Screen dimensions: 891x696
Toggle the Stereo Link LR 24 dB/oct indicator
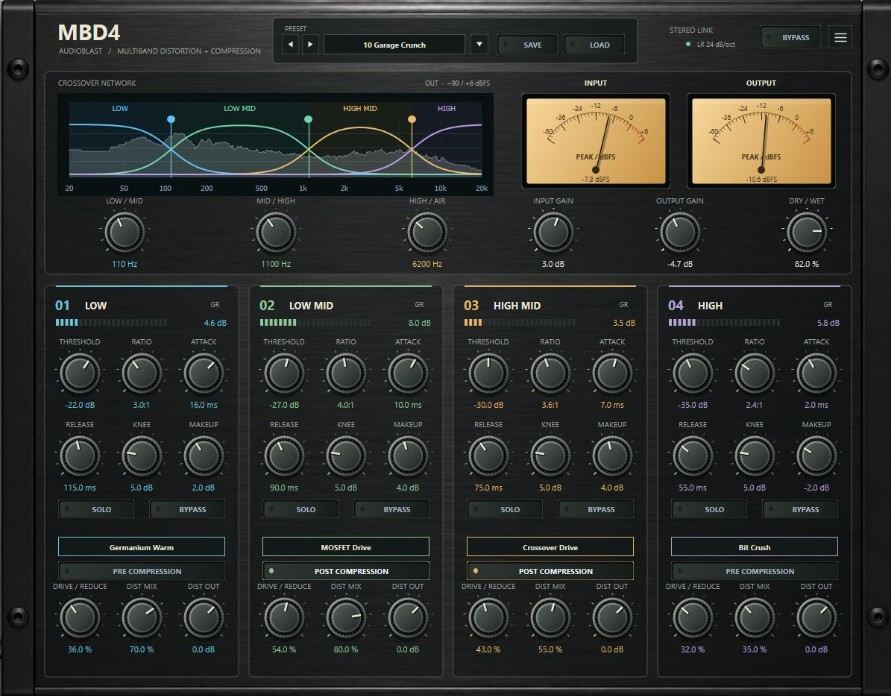(710, 44)
